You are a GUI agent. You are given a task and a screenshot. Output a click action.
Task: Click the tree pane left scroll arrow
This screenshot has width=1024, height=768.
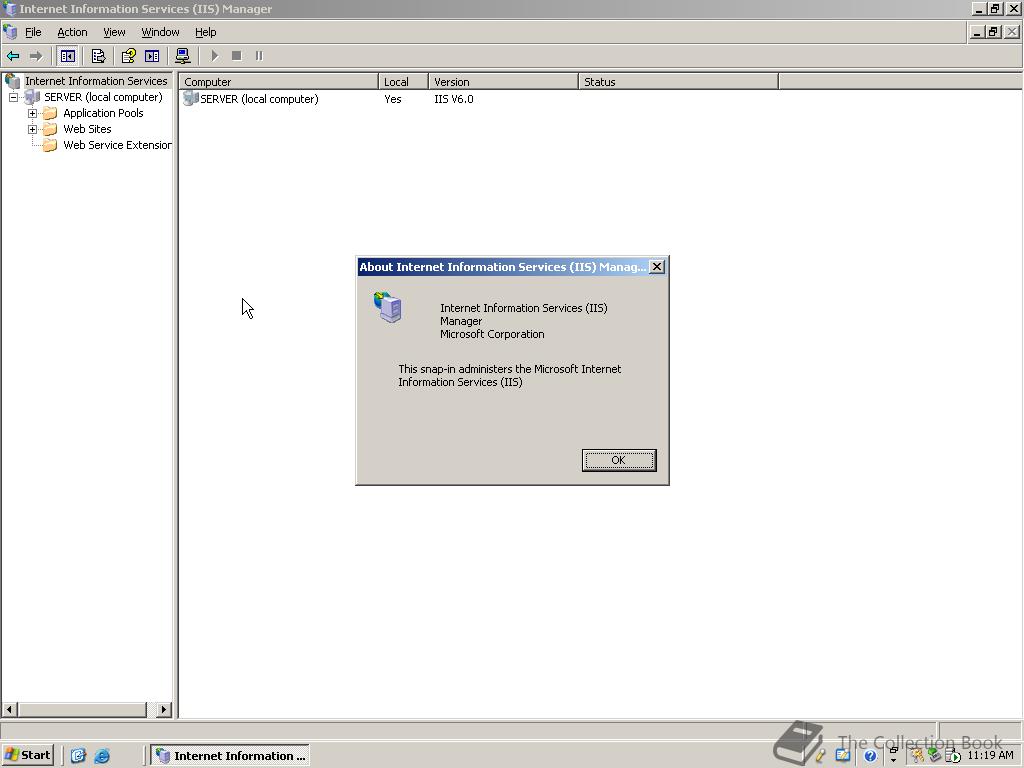(x=9, y=709)
